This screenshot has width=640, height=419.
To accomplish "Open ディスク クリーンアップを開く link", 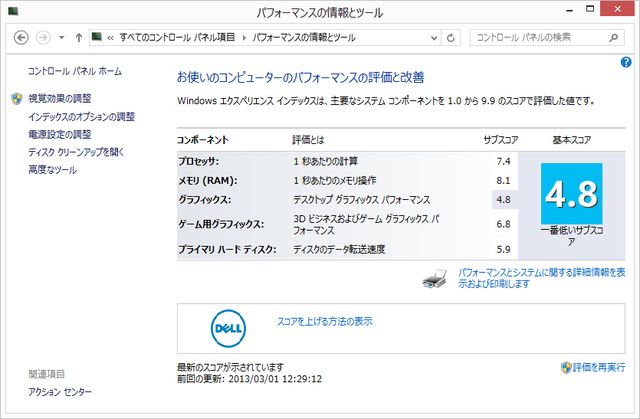I will pyautogui.click(x=76, y=152).
